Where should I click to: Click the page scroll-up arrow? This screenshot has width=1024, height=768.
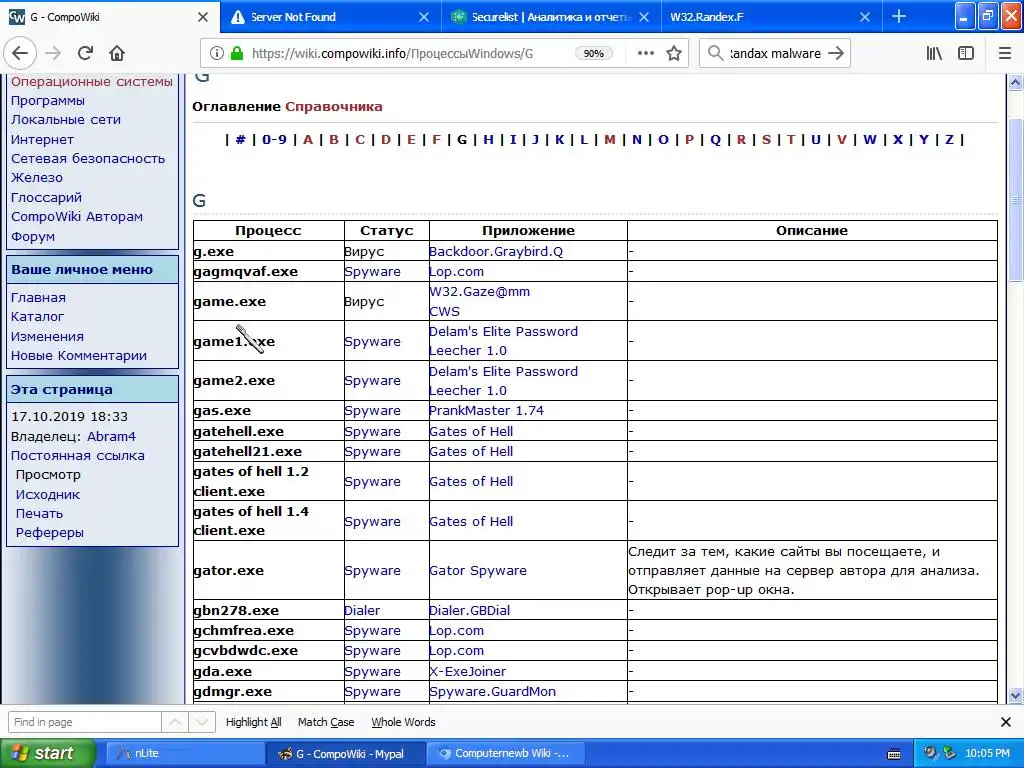pyautogui.click(x=1015, y=83)
